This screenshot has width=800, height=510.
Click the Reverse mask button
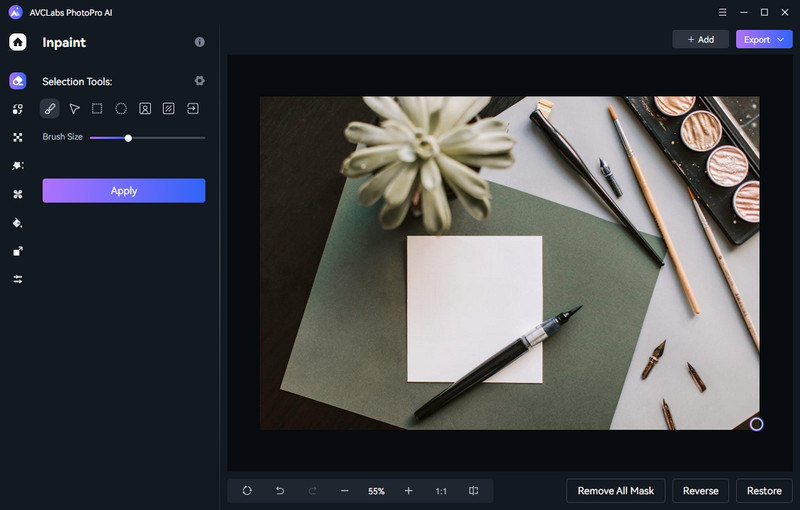(701, 491)
